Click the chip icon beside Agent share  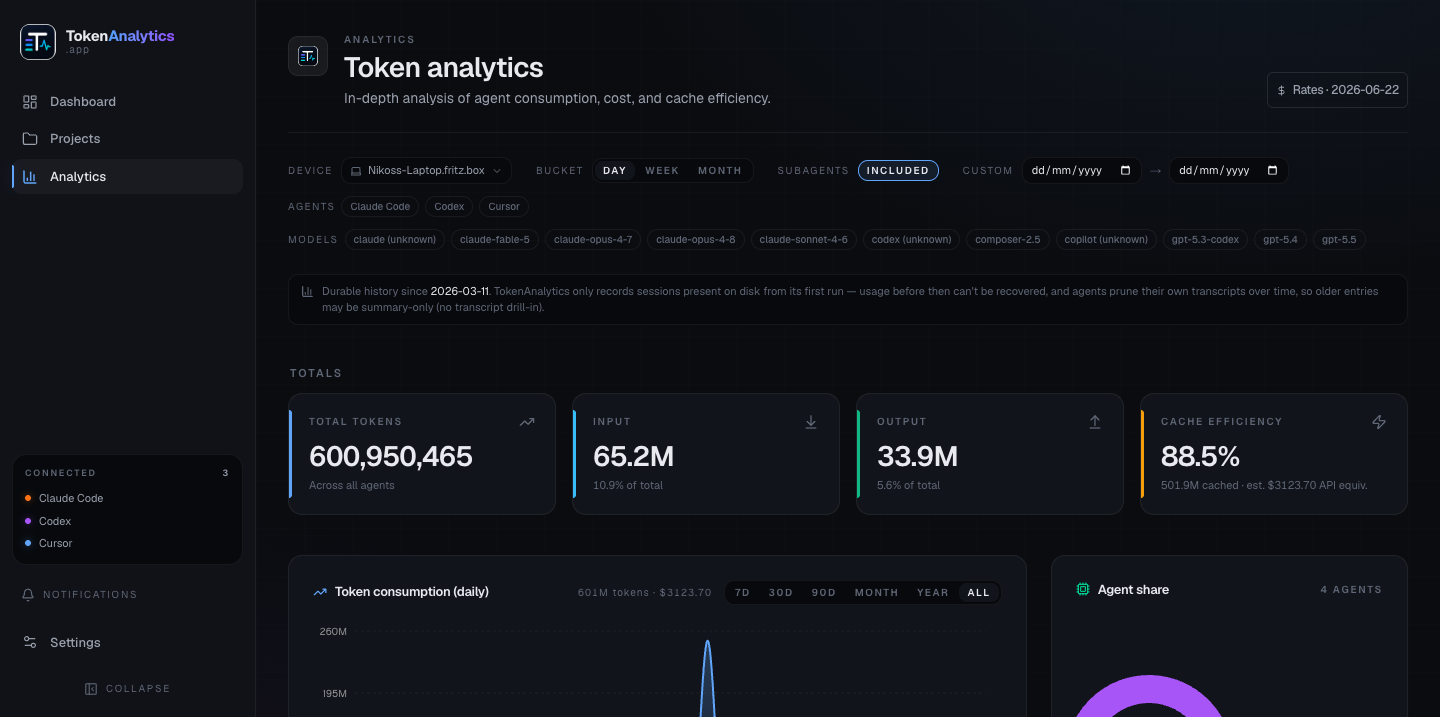[x=1083, y=590]
